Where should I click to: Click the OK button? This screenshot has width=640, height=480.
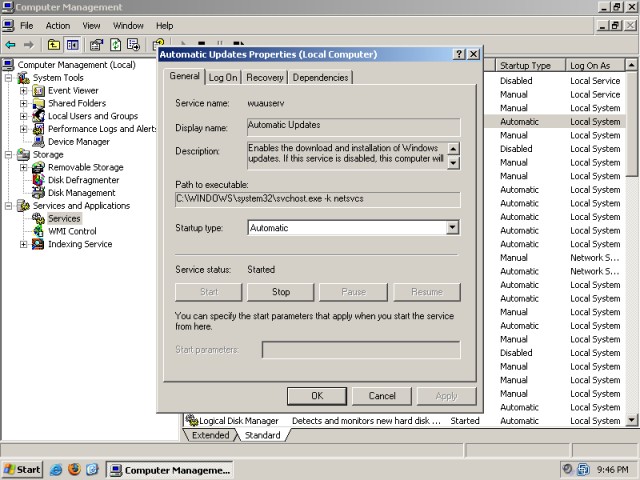[317, 396]
